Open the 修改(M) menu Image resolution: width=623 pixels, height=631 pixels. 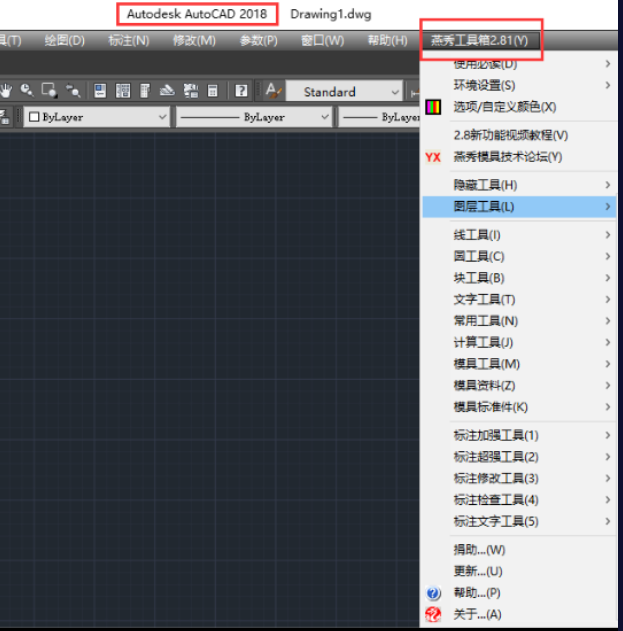pyautogui.click(x=194, y=41)
